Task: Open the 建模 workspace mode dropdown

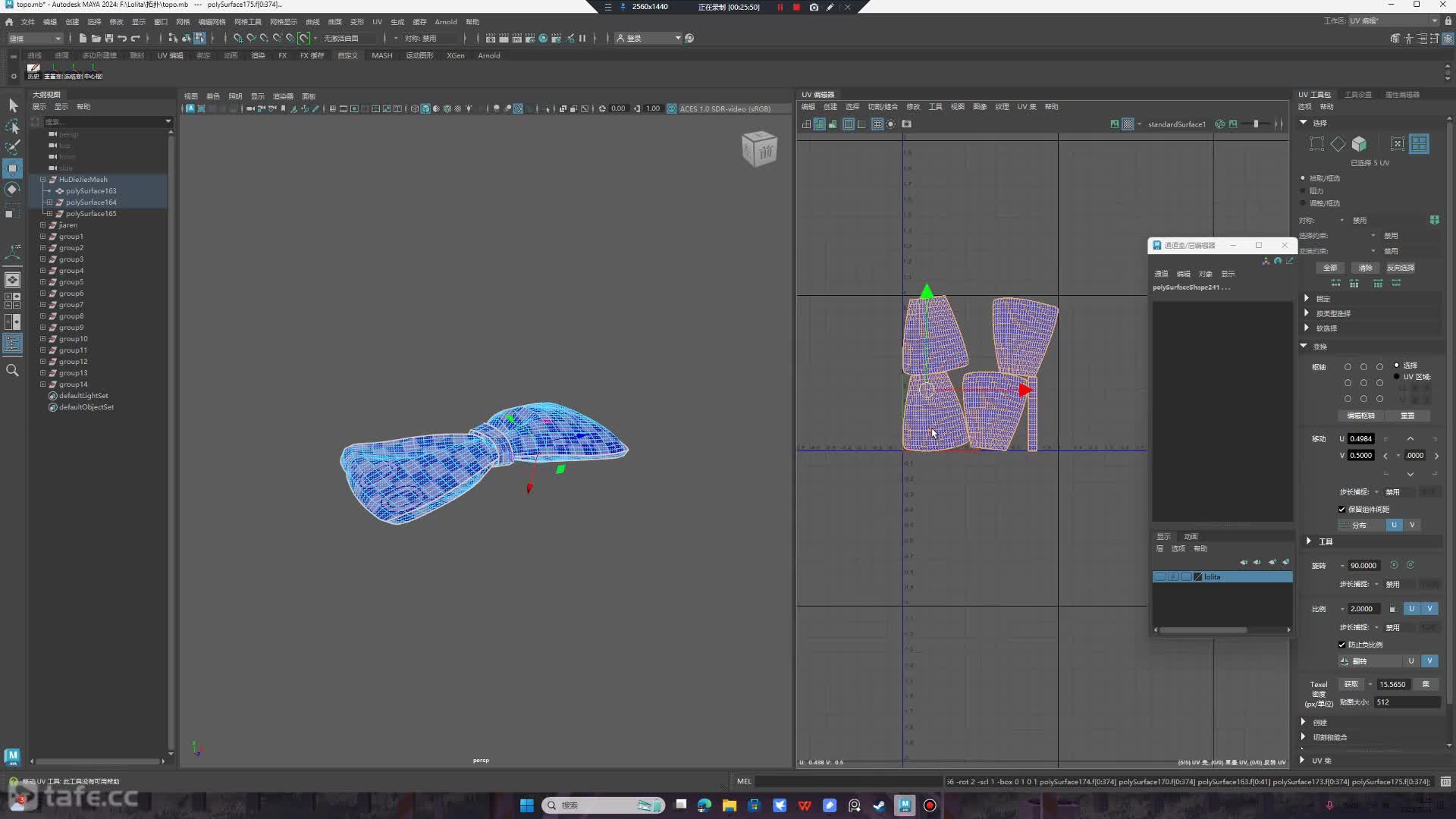Action: (x=35, y=38)
